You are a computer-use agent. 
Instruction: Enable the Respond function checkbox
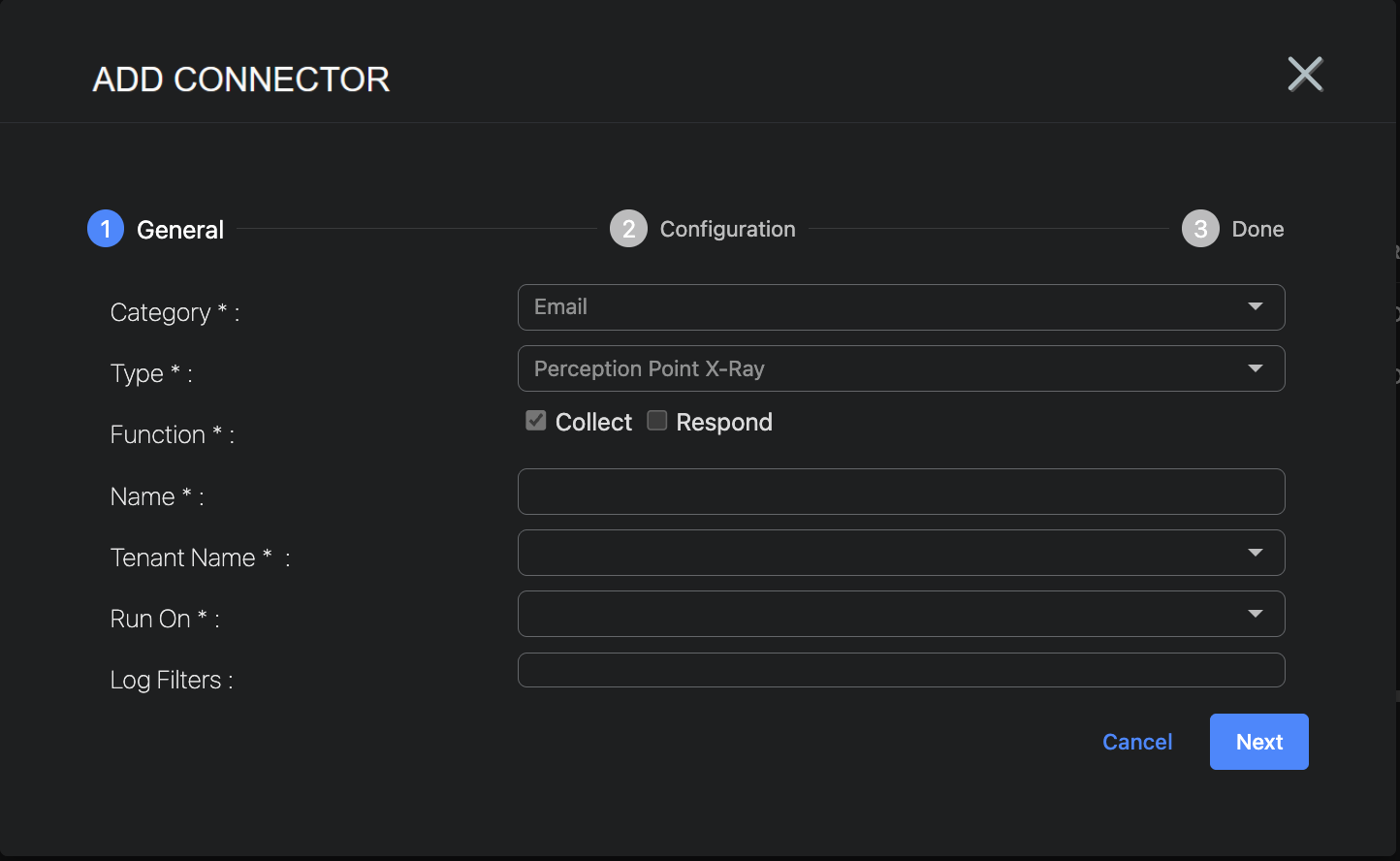point(657,421)
